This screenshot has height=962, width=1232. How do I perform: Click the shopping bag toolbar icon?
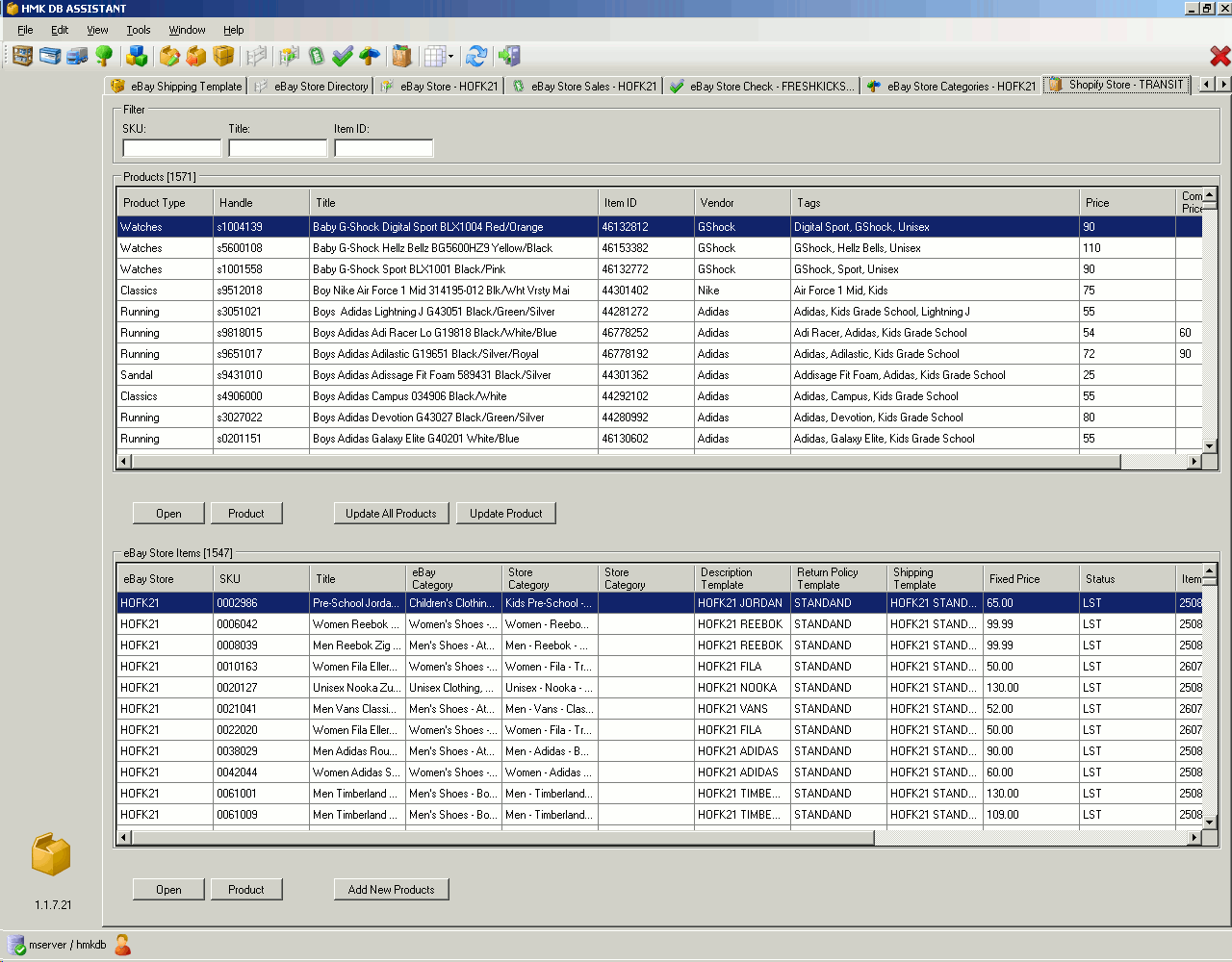(x=402, y=56)
